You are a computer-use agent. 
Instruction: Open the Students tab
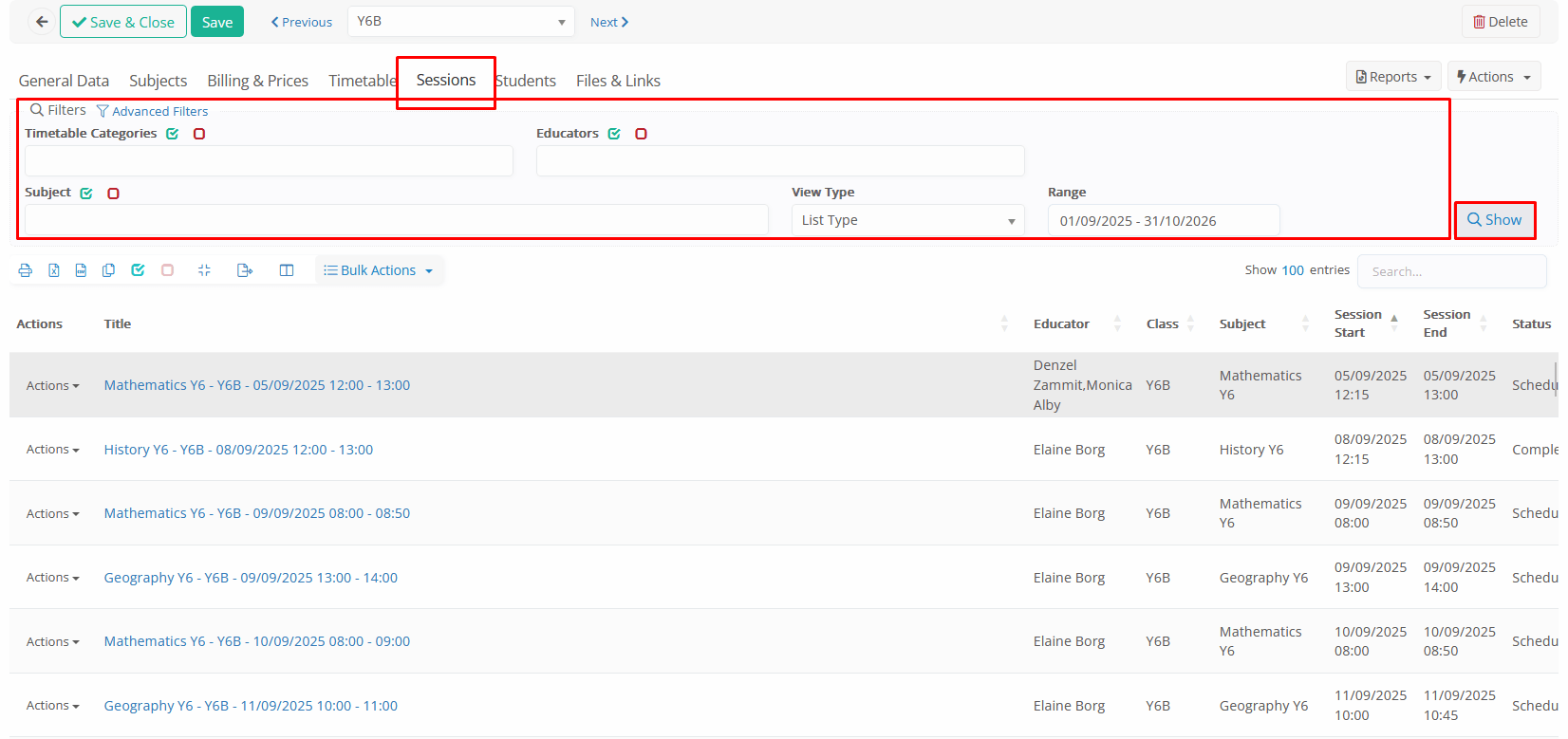(x=527, y=81)
